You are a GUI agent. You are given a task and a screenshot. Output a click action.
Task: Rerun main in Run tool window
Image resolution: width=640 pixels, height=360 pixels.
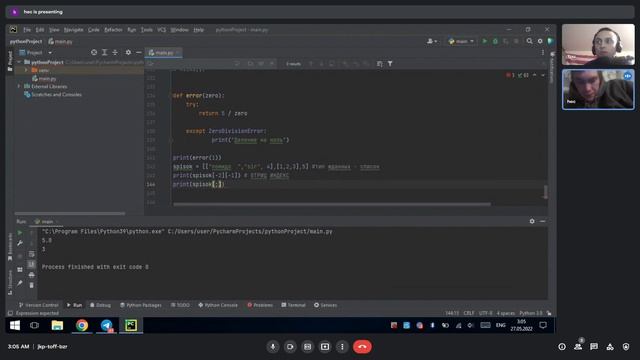coord(20,233)
